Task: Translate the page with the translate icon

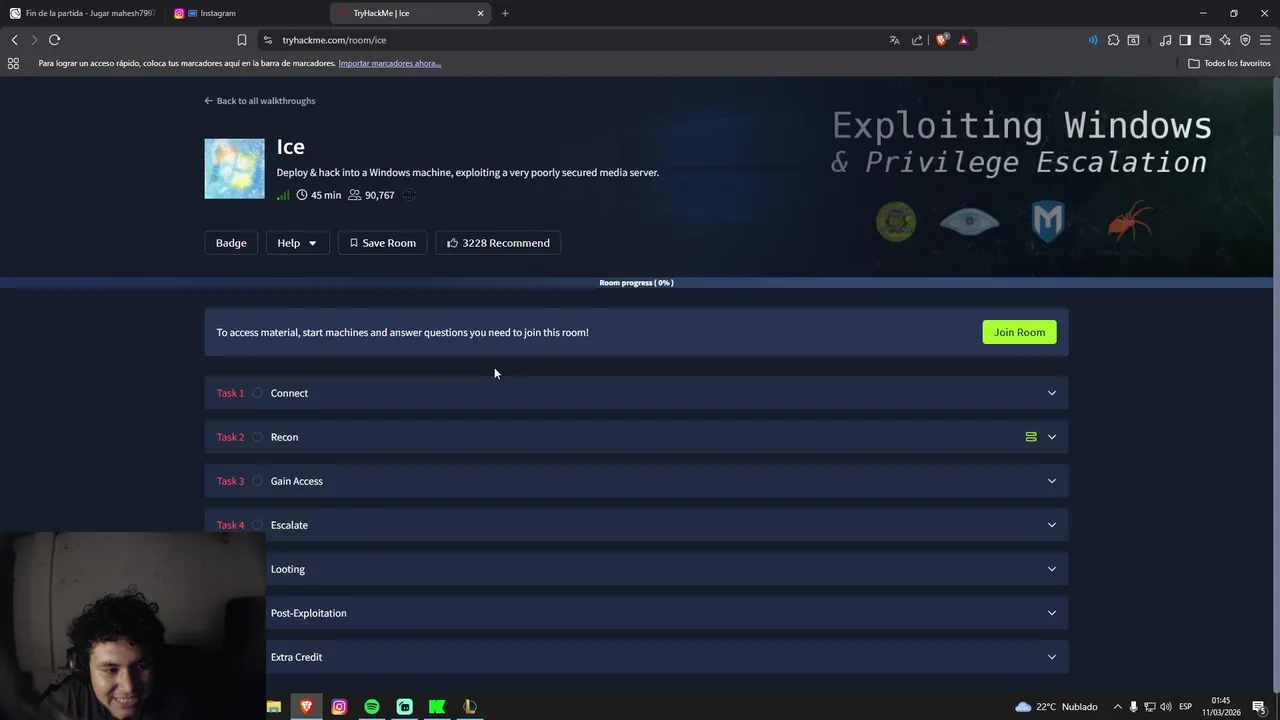Action: click(894, 40)
